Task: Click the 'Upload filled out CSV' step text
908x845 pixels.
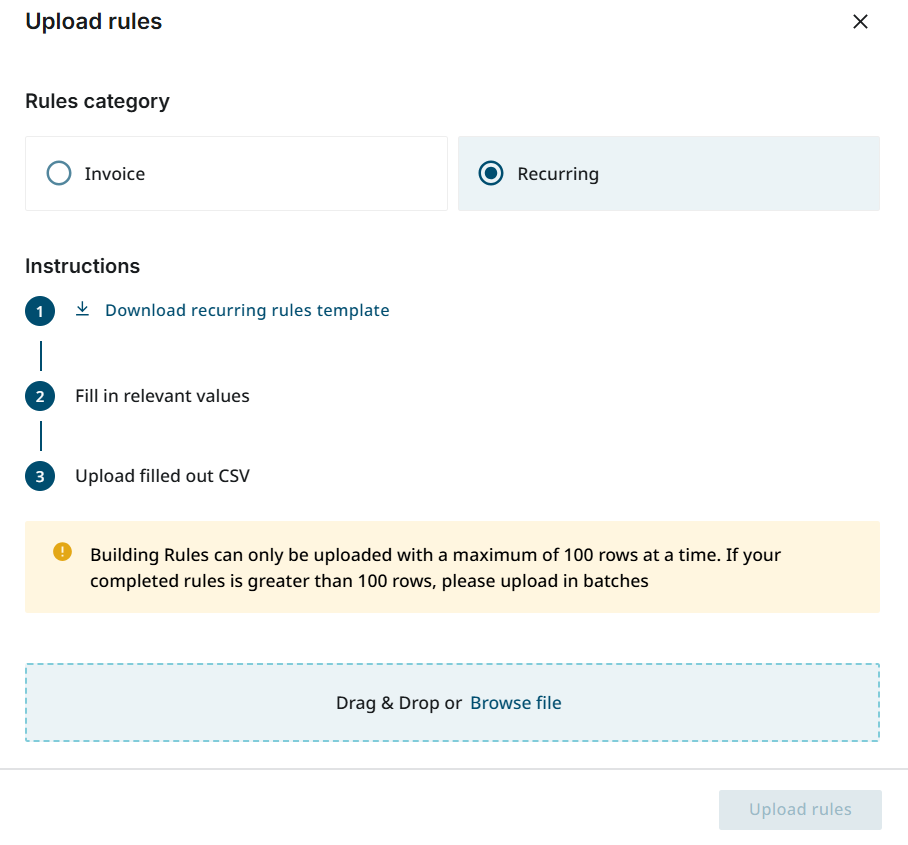Action: 162,476
